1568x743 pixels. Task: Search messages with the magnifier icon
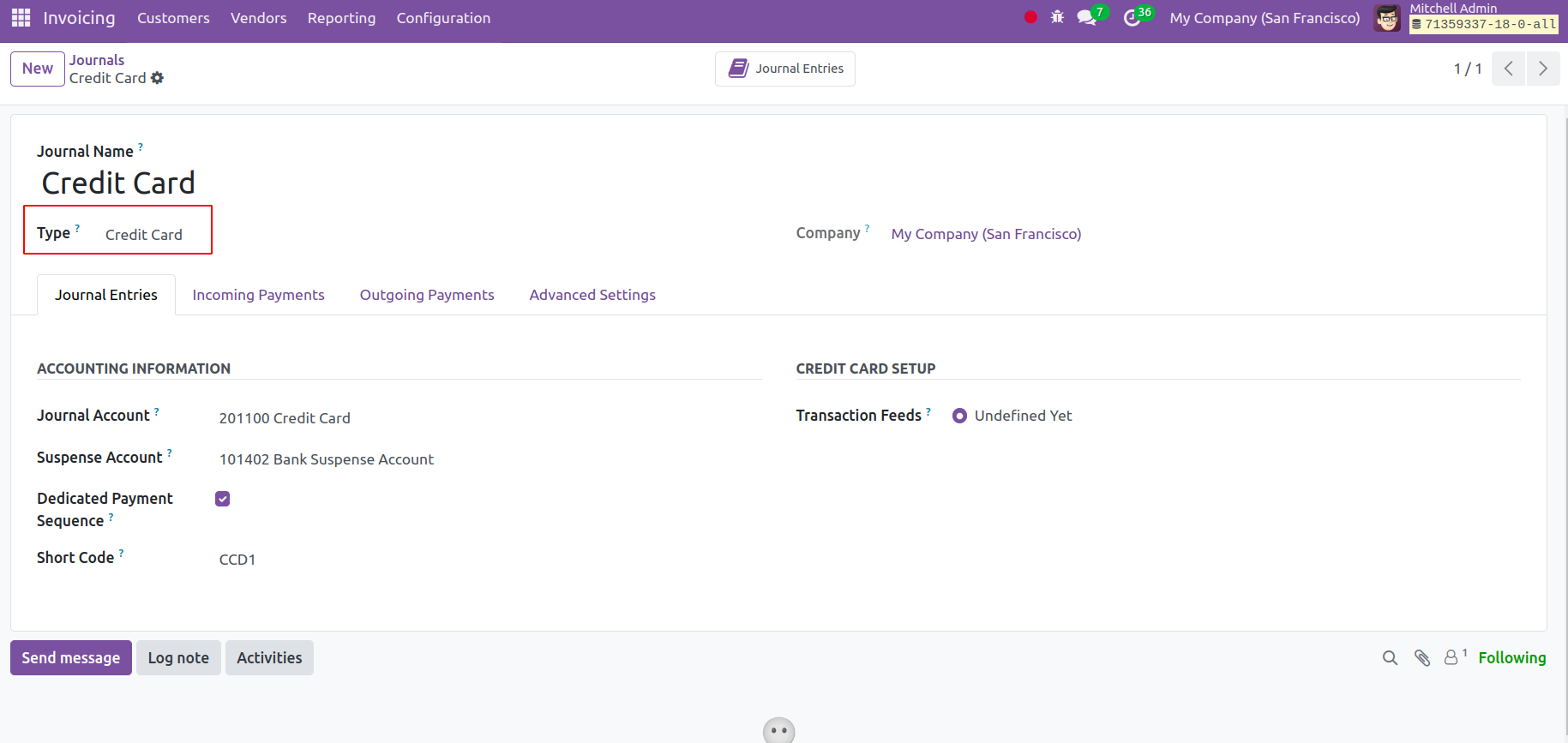1390,657
